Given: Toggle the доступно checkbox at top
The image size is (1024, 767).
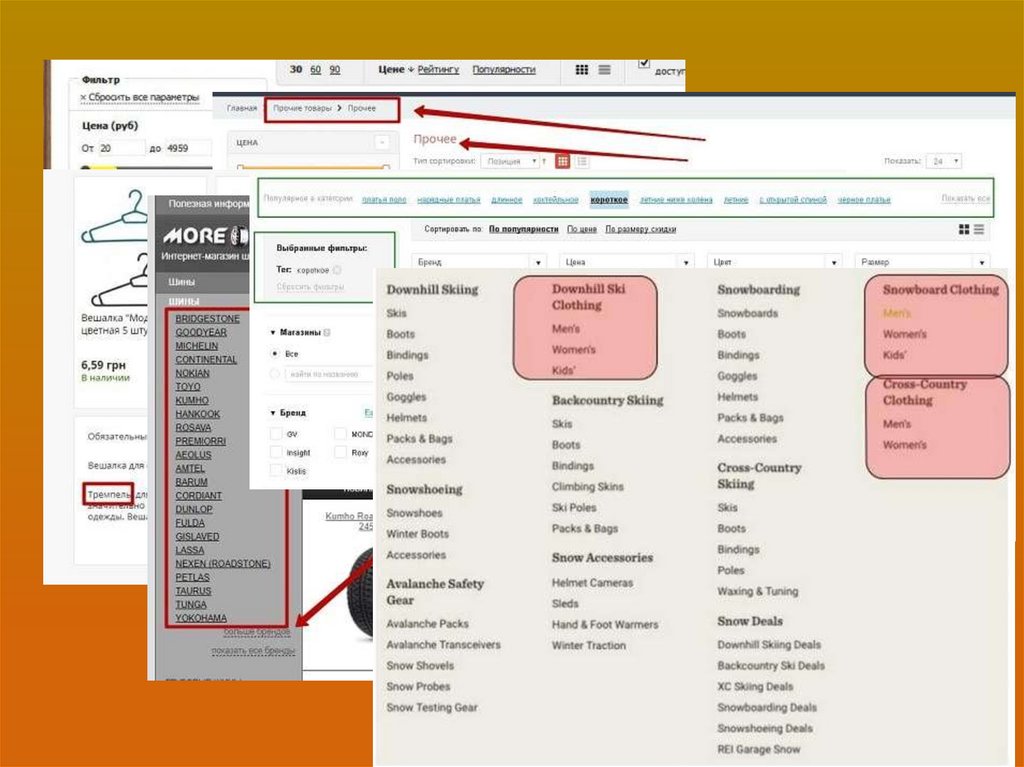Looking at the screenshot, I should pos(644,63).
